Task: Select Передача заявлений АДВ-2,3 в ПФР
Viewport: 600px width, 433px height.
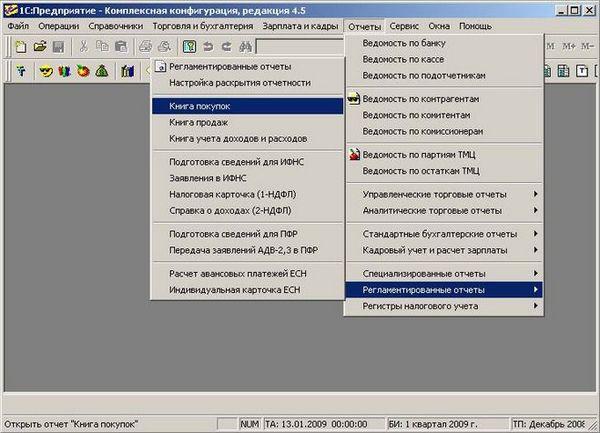Action: (248, 250)
